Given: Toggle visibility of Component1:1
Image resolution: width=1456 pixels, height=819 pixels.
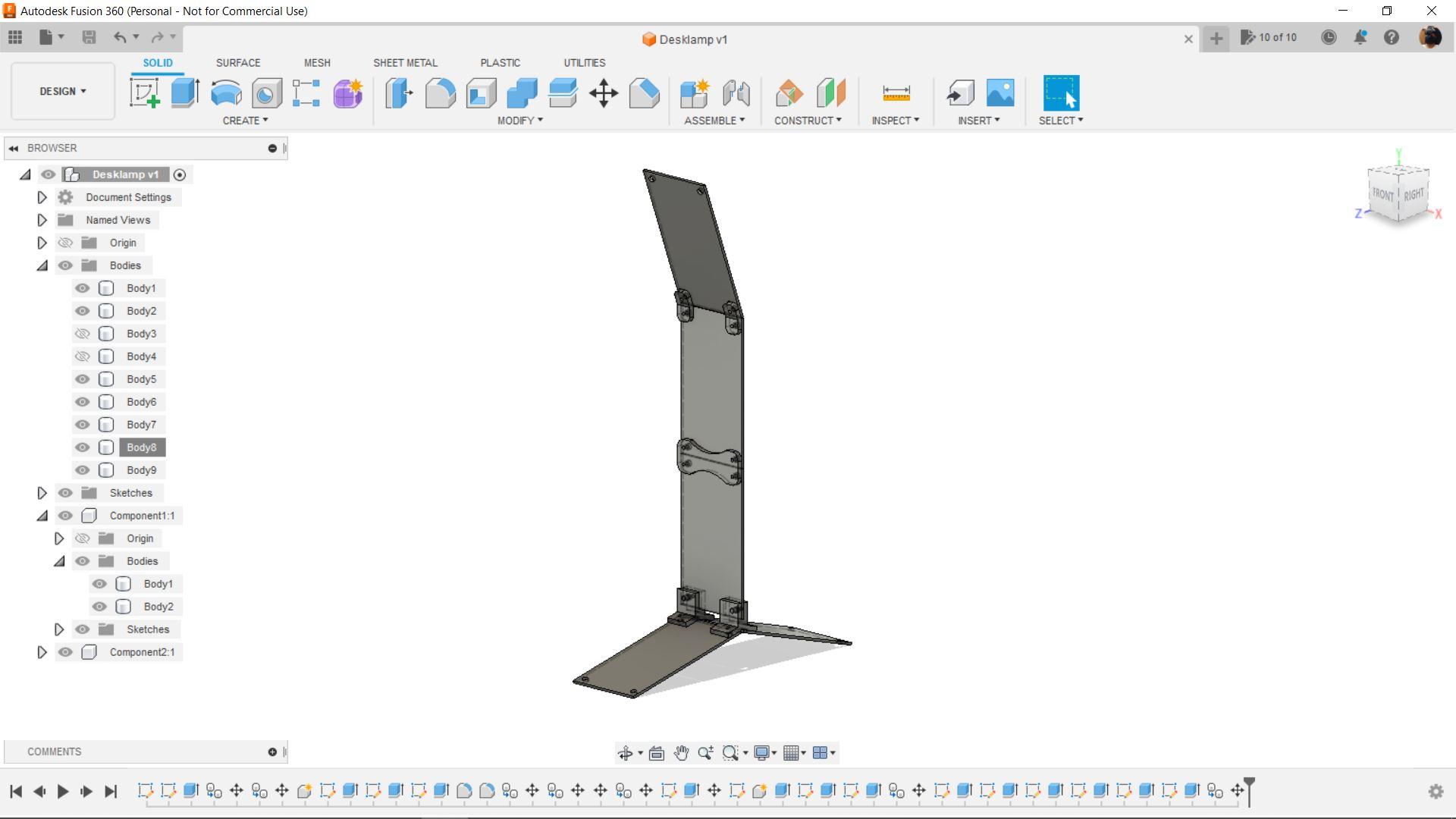Looking at the screenshot, I should [65, 515].
